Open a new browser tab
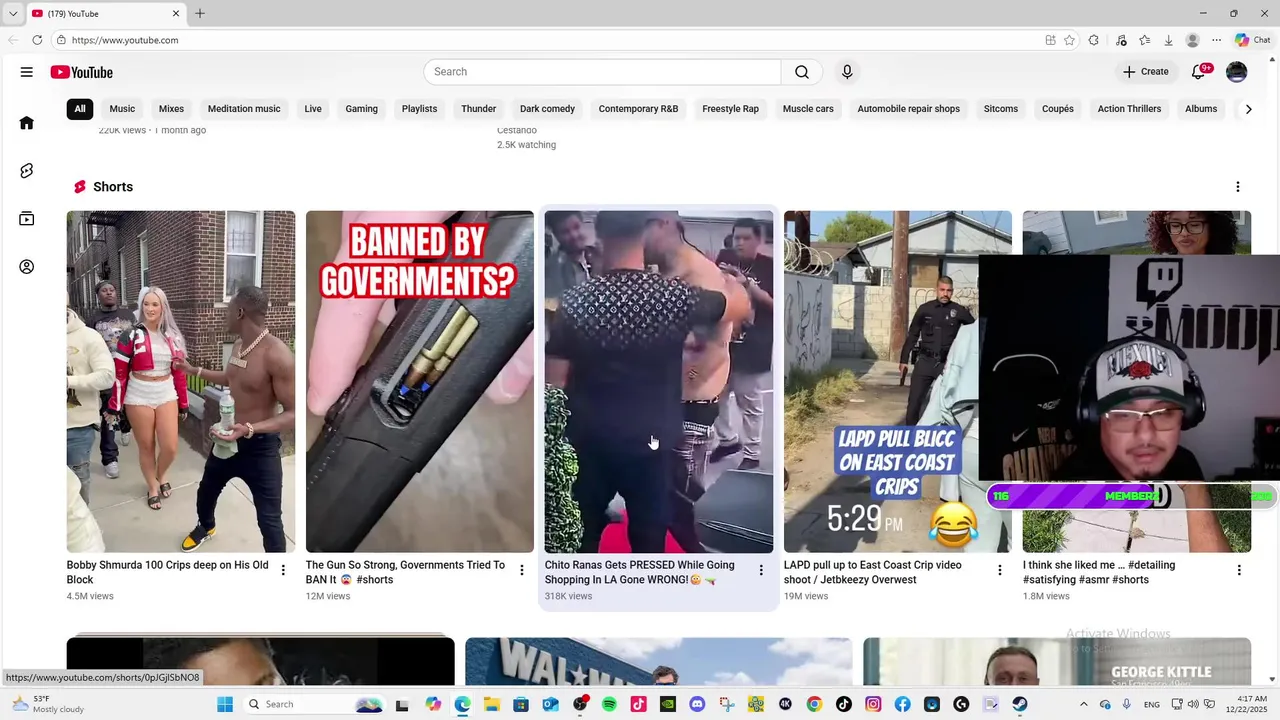Viewport: 1280px width, 720px height. (x=200, y=13)
